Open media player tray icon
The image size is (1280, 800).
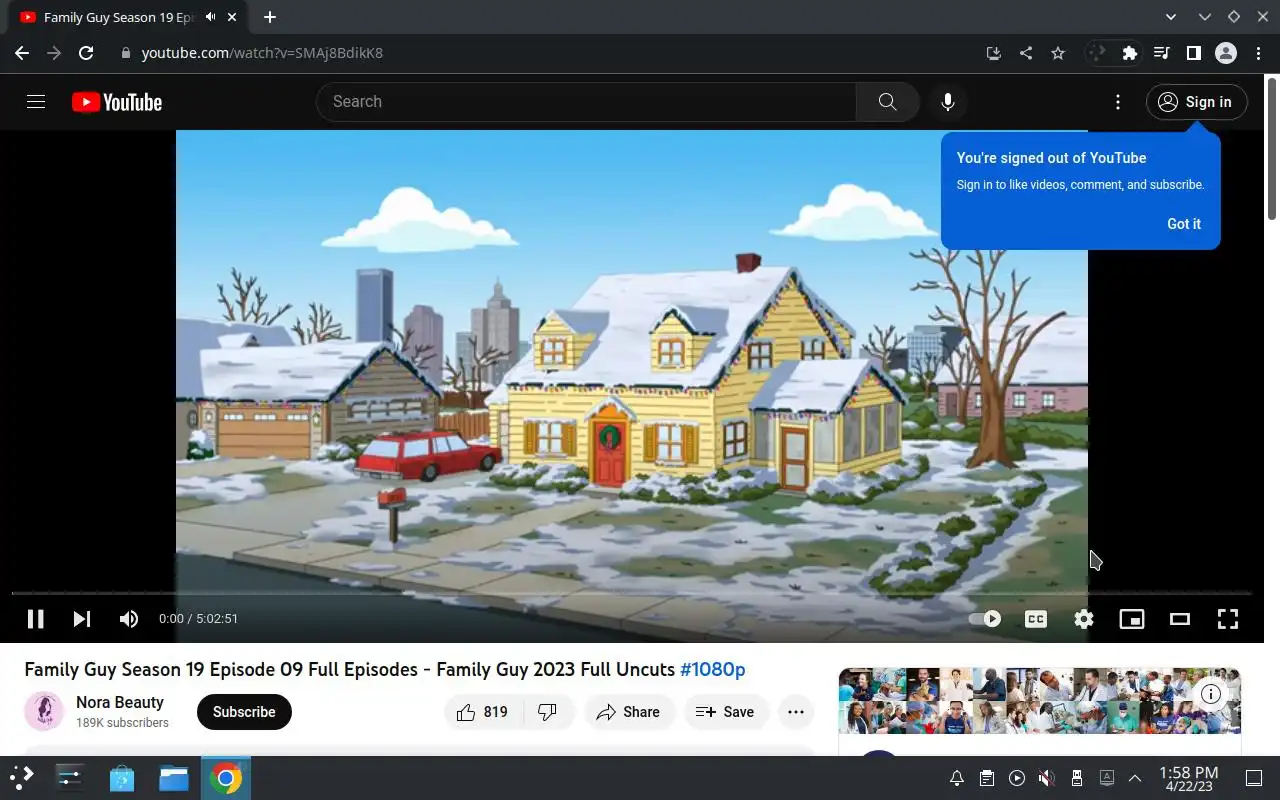tap(1017, 778)
